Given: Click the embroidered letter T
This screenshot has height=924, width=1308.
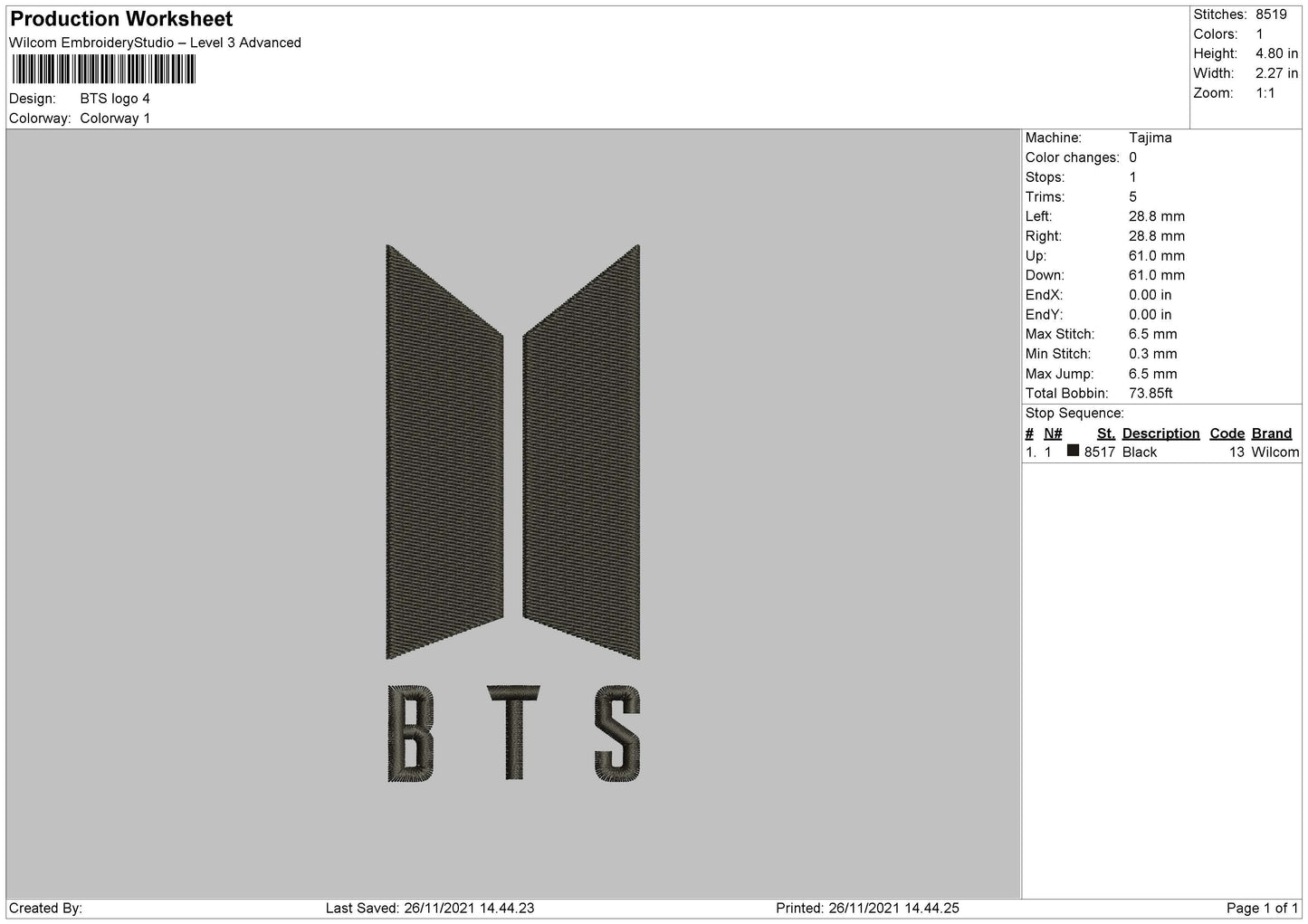Looking at the screenshot, I should click(513, 733).
